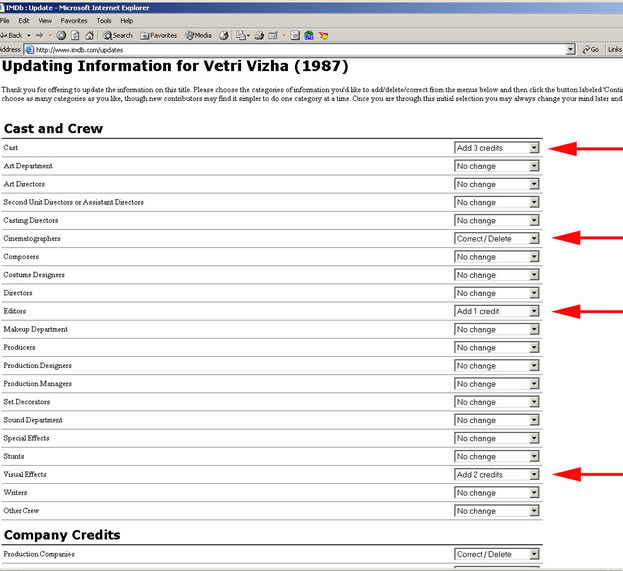Open the File menu
Screen dimensions: 623x571
click(5, 21)
